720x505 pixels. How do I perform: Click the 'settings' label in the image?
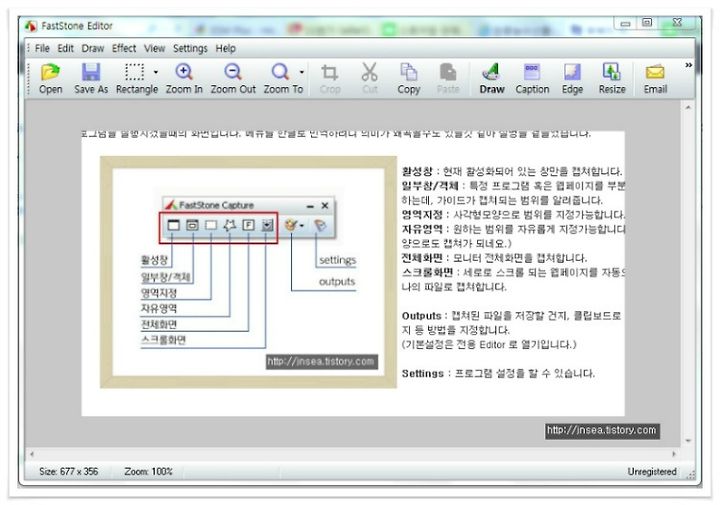tap(338, 260)
